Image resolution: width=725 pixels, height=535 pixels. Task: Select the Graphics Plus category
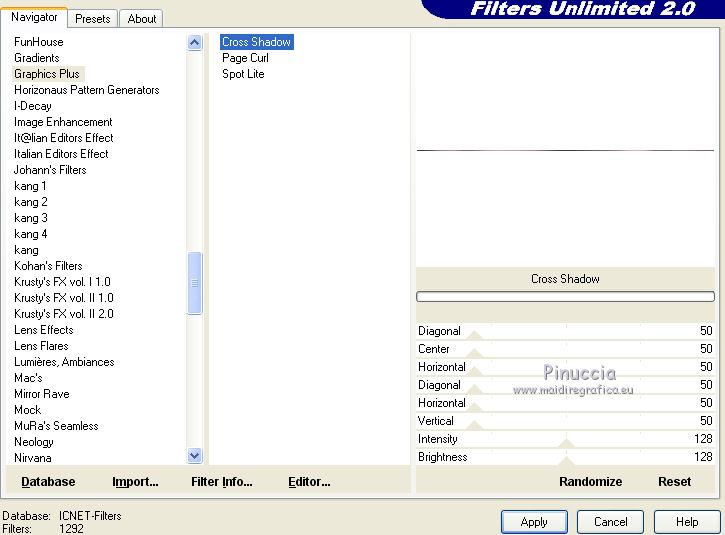(47, 74)
